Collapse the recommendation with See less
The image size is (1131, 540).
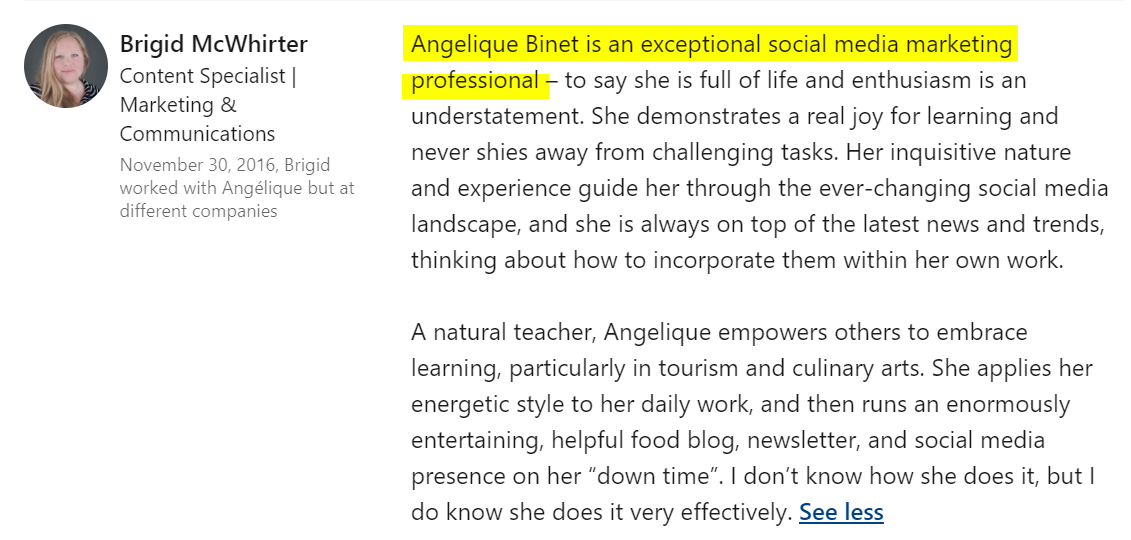(x=841, y=513)
